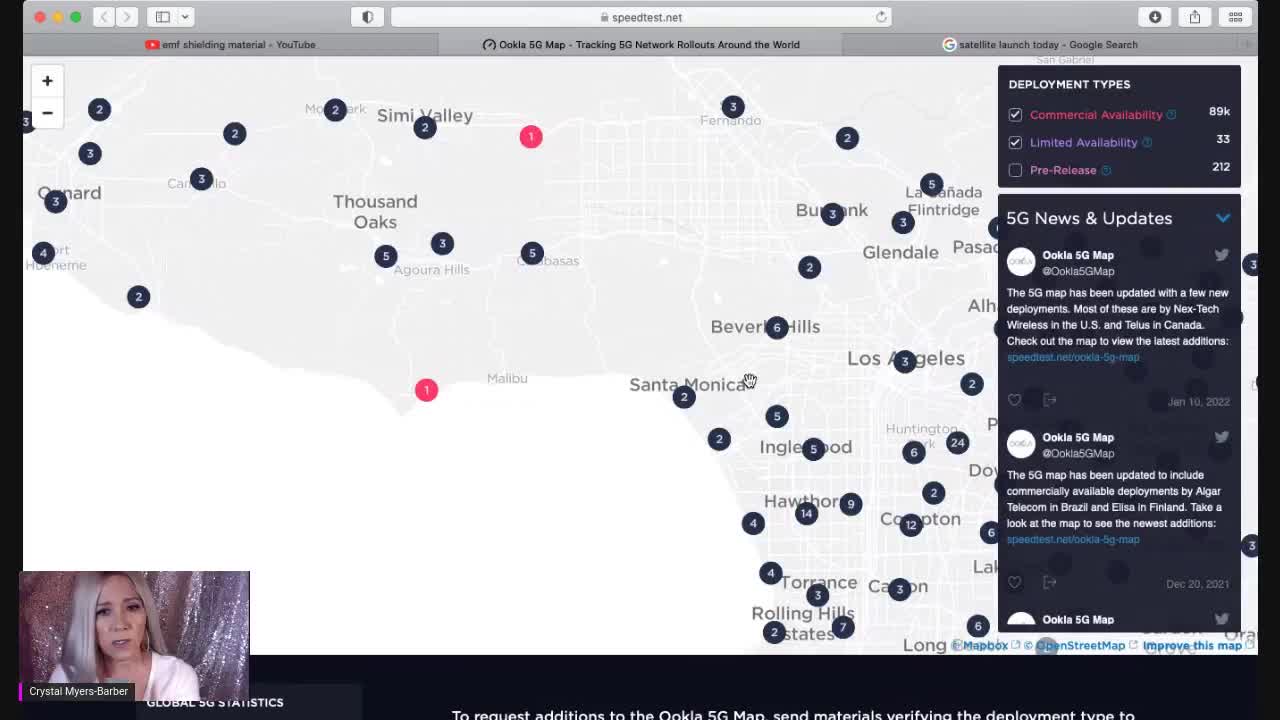
Task: Like the Jan 10, 2022 tweet
Action: click(x=1015, y=400)
